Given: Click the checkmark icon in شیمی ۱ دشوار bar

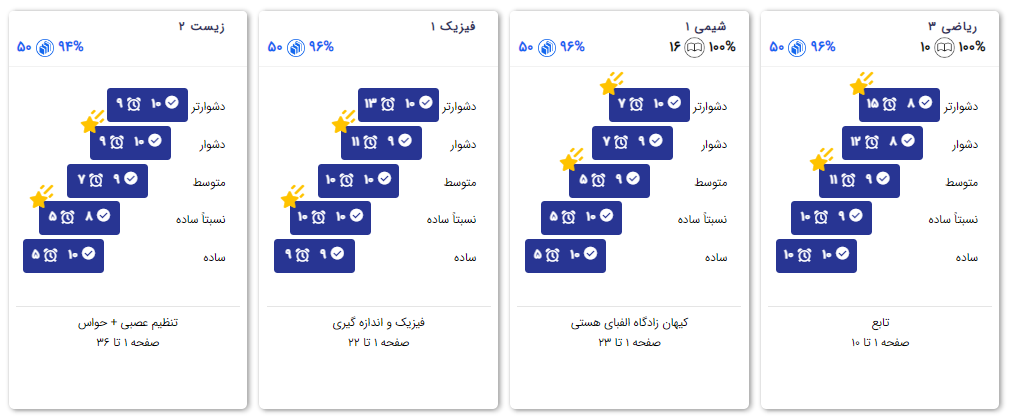Looking at the screenshot, I should tap(656, 142).
